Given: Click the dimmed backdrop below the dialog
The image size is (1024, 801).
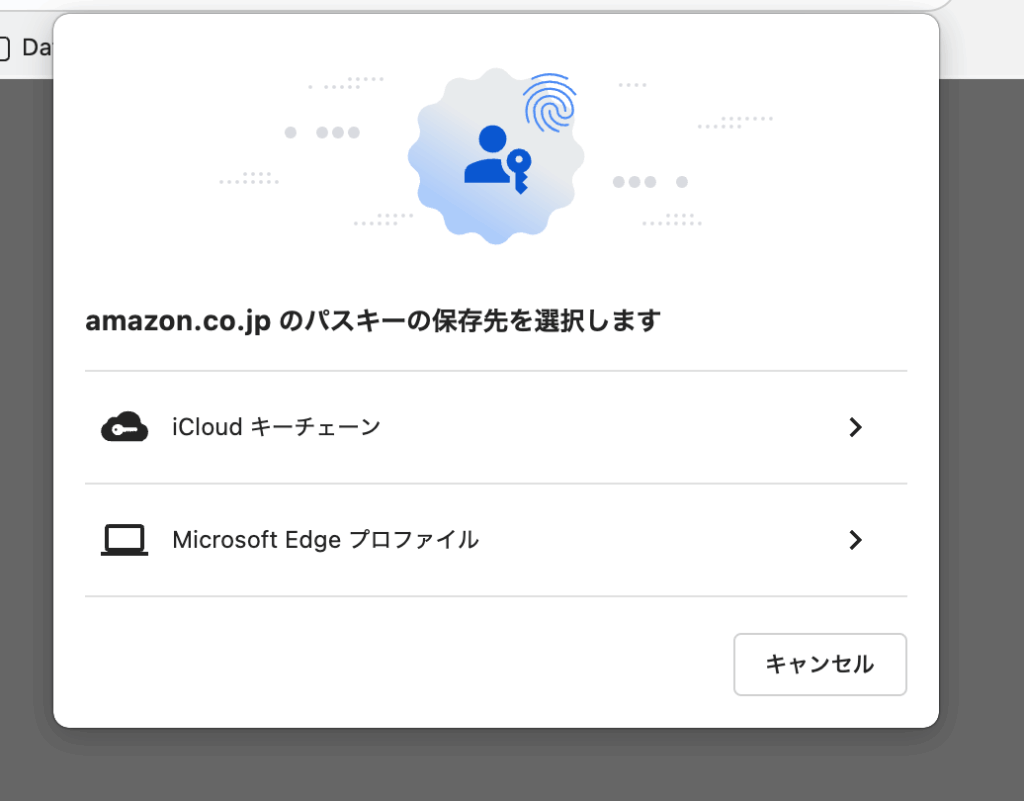Looking at the screenshot, I should coord(500,765).
